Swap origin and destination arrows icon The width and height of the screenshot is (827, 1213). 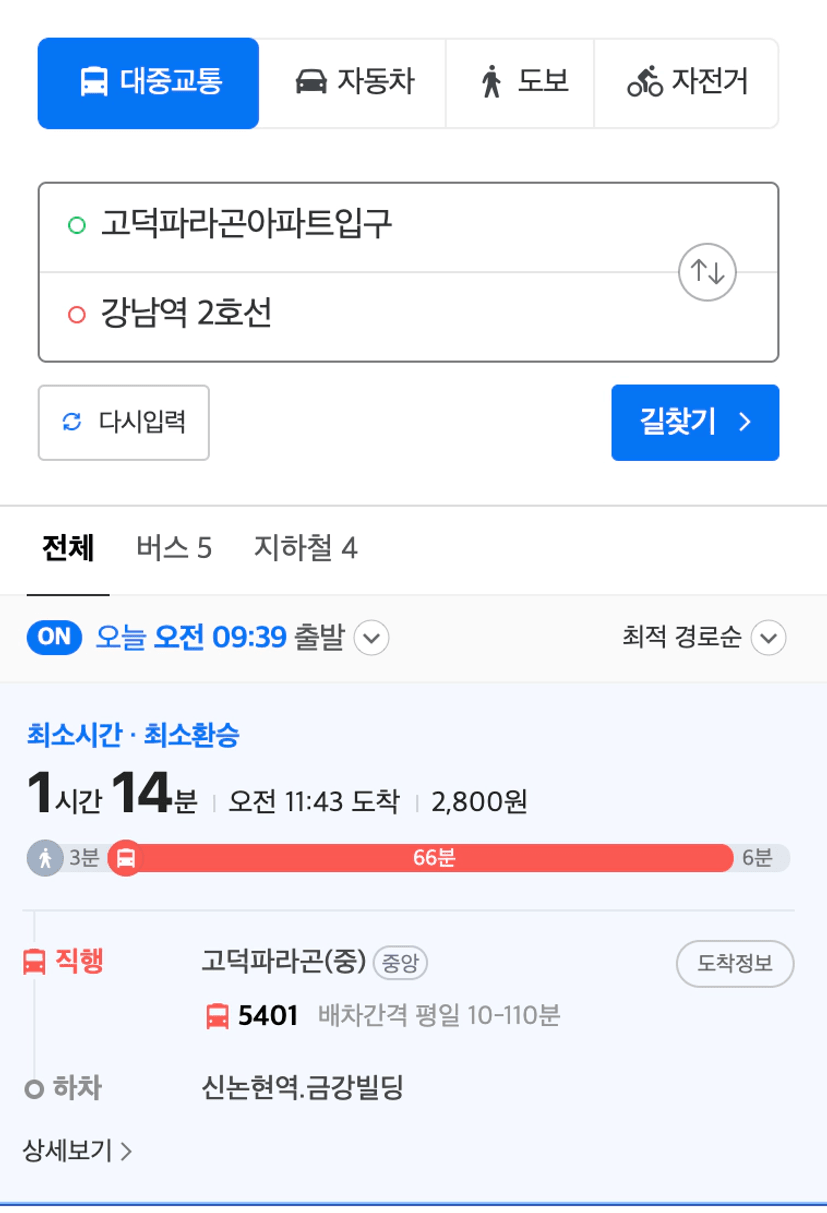click(707, 271)
